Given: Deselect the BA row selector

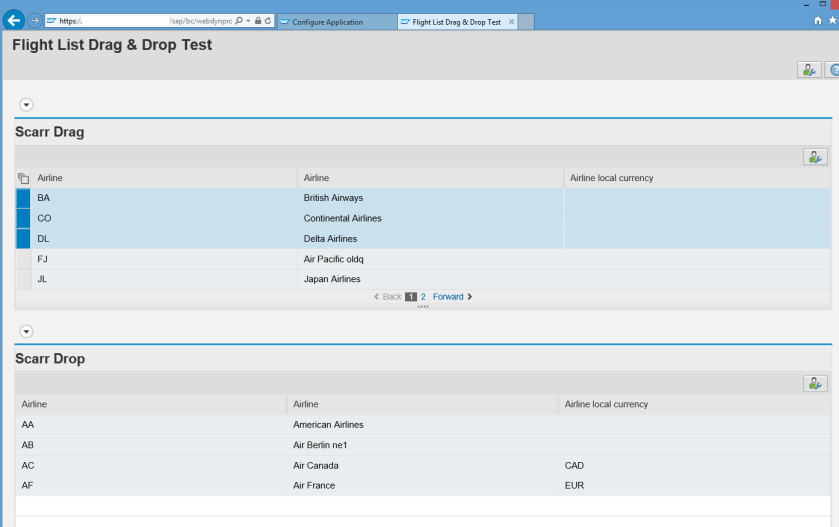Looking at the screenshot, I should [x=24, y=198].
